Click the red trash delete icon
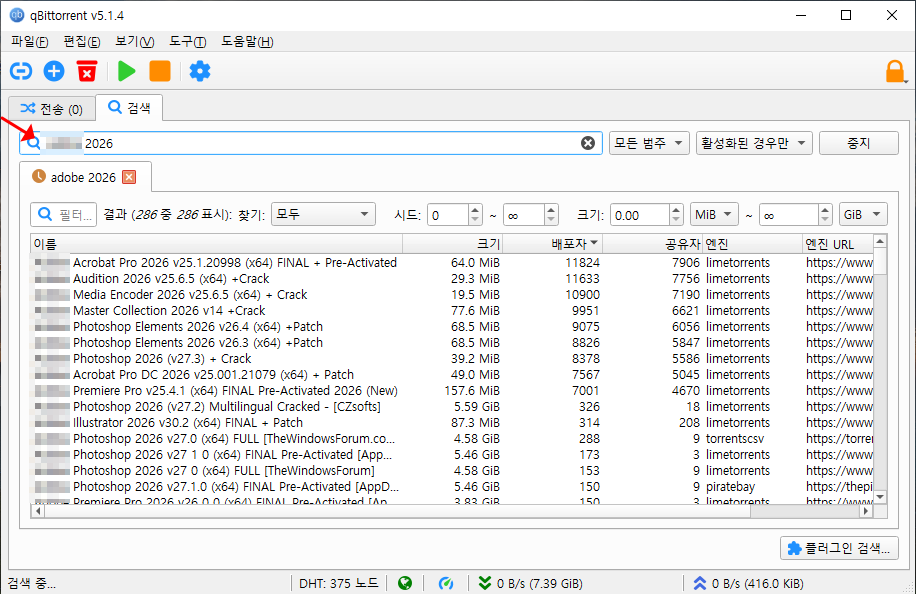 click(x=87, y=71)
